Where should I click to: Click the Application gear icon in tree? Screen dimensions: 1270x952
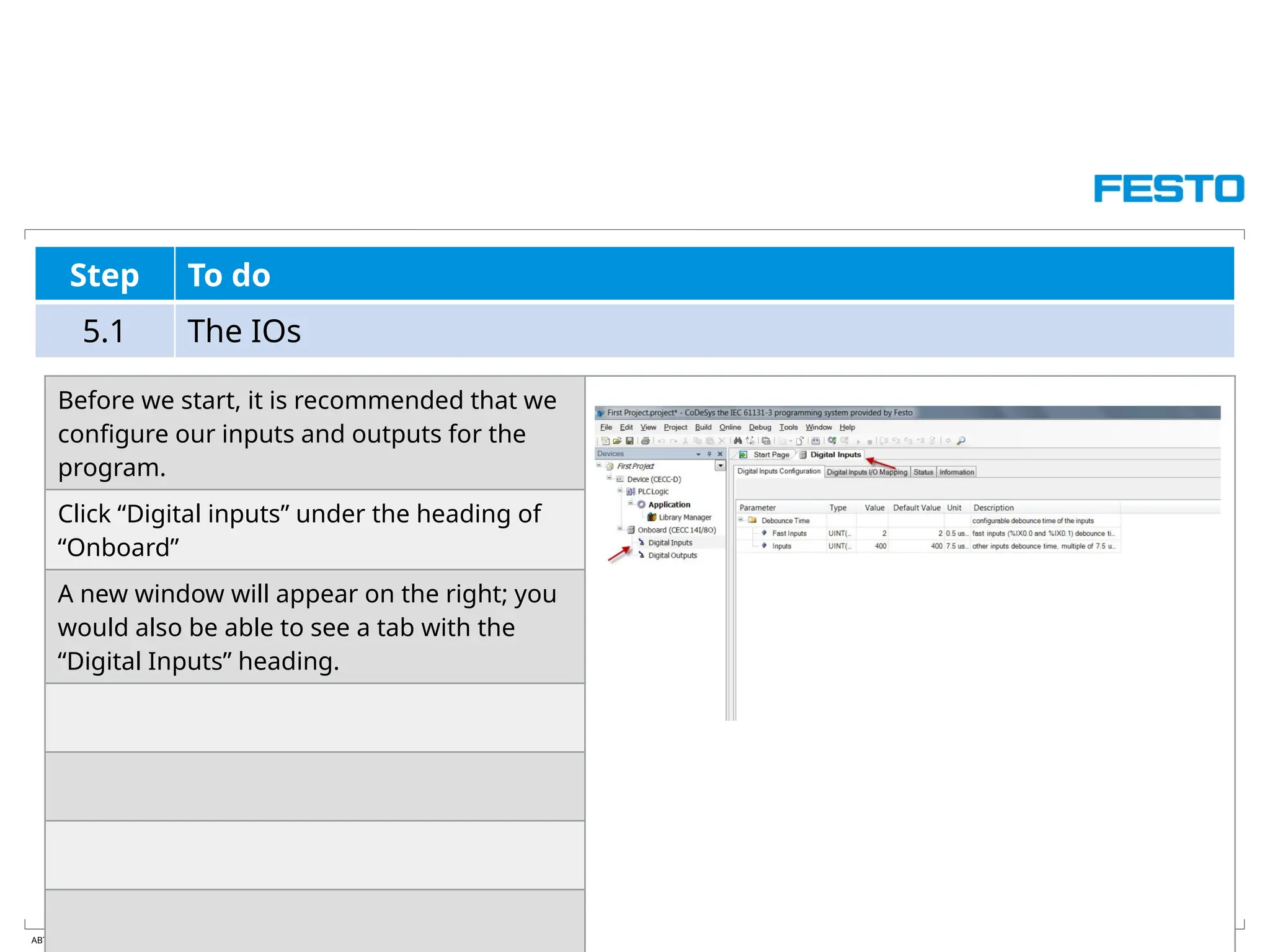tap(641, 505)
